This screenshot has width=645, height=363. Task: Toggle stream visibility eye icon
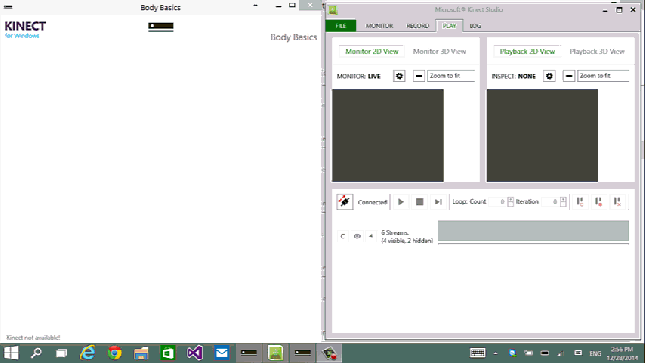click(357, 236)
